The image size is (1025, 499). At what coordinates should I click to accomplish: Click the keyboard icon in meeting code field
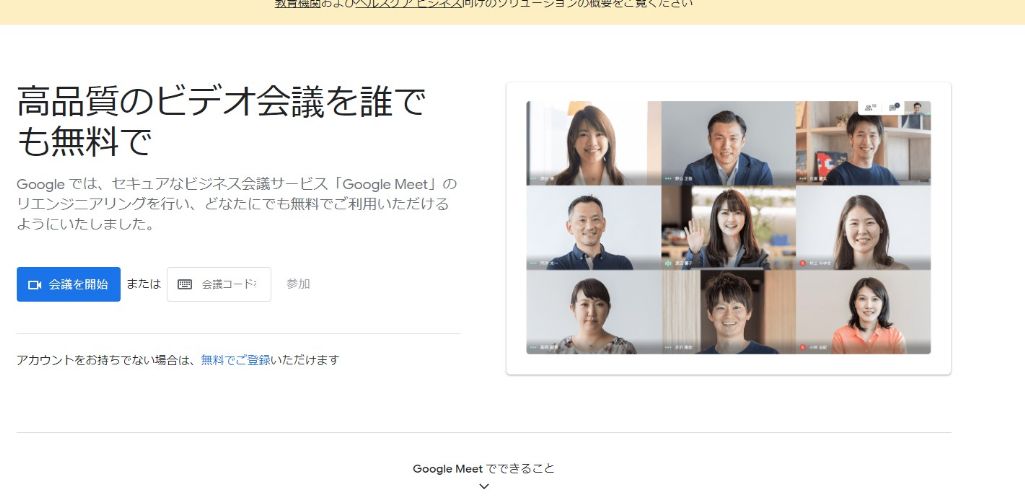point(185,284)
